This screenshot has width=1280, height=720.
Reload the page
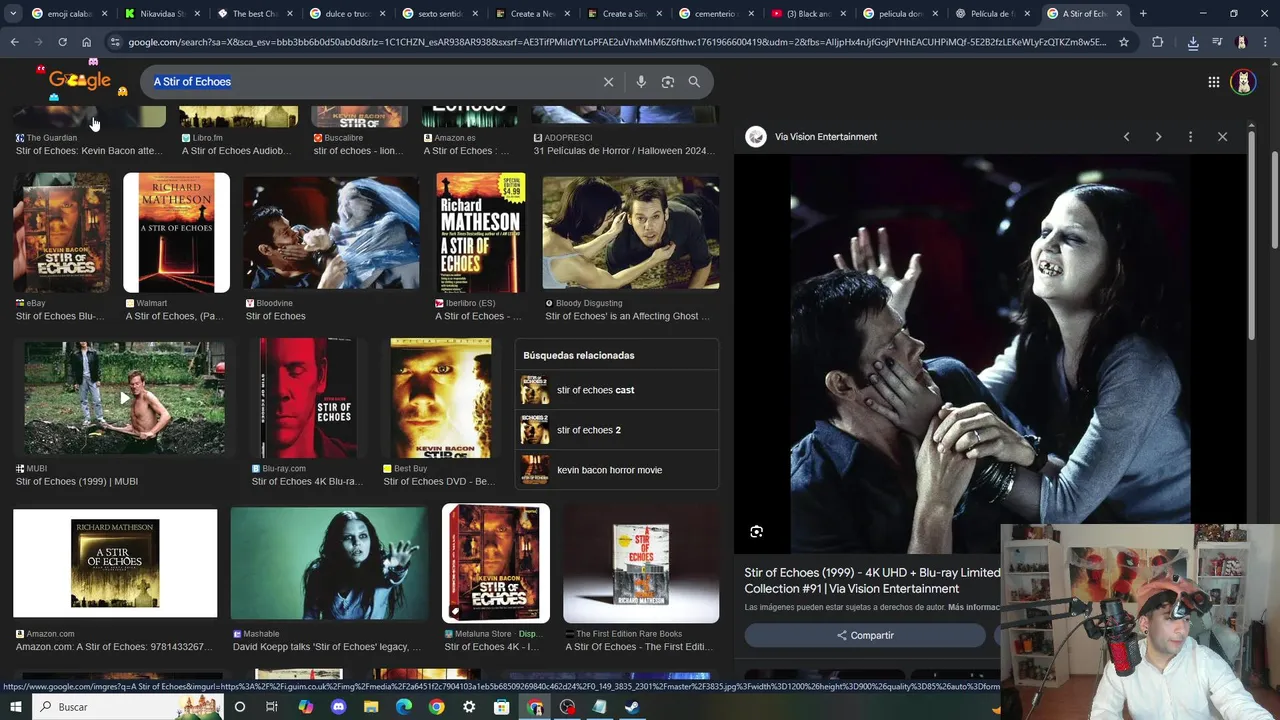pos(62,42)
